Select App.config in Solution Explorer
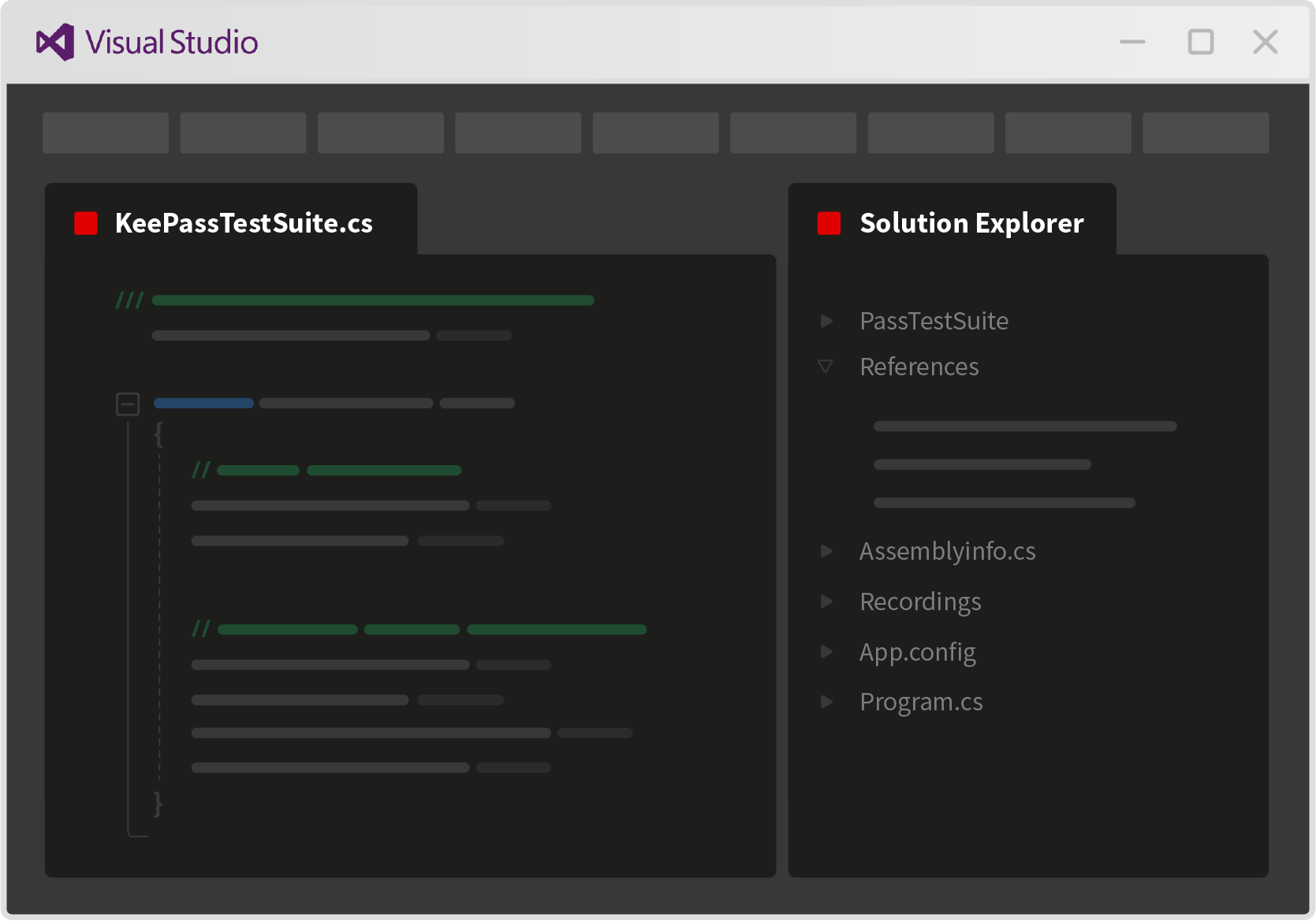This screenshot has width=1316, height=924. tap(917, 651)
